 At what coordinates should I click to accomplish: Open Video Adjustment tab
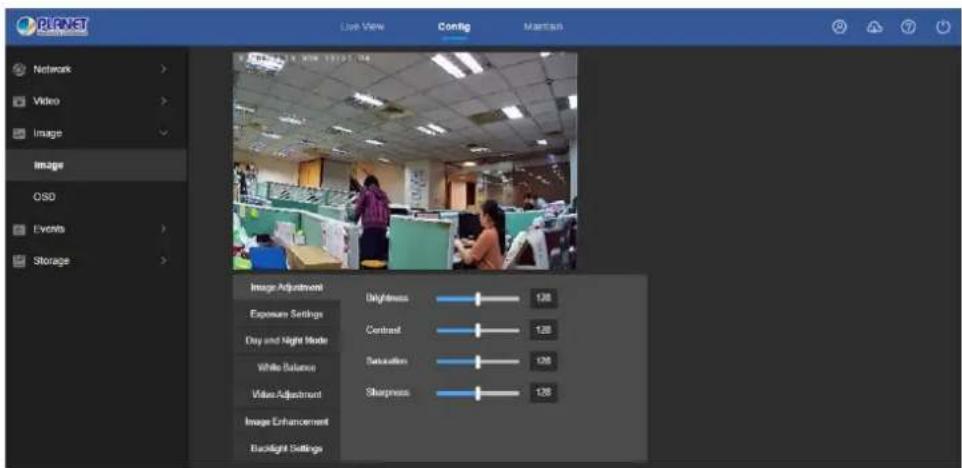point(287,394)
